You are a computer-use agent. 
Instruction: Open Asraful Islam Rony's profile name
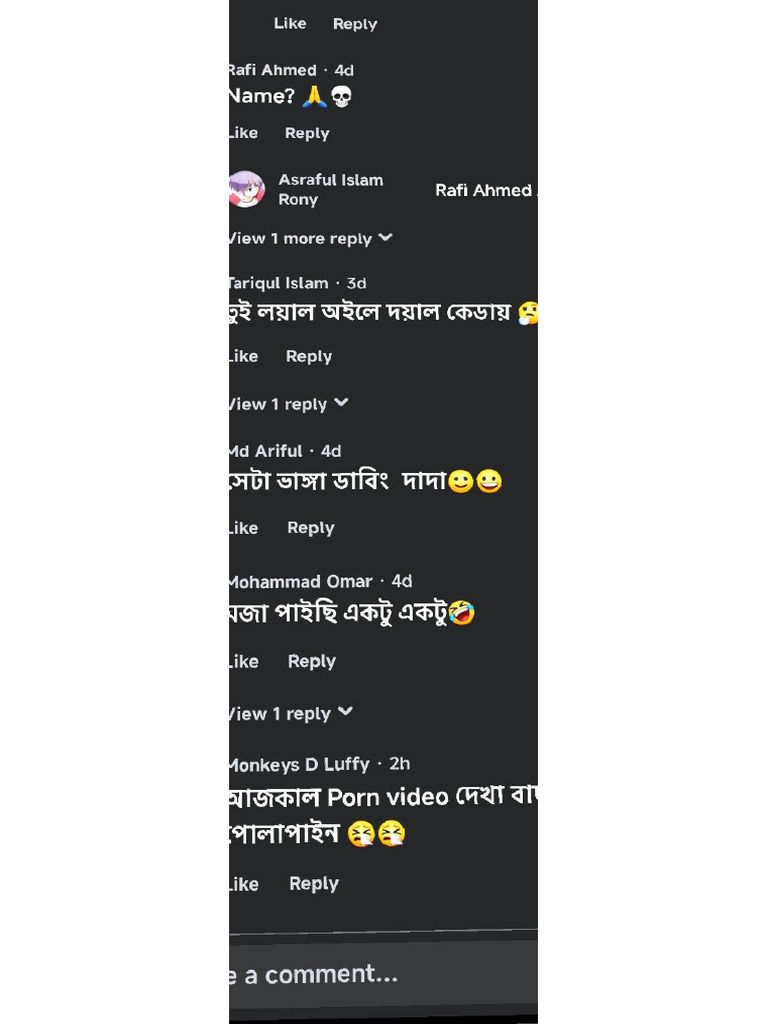coord(330,189)
